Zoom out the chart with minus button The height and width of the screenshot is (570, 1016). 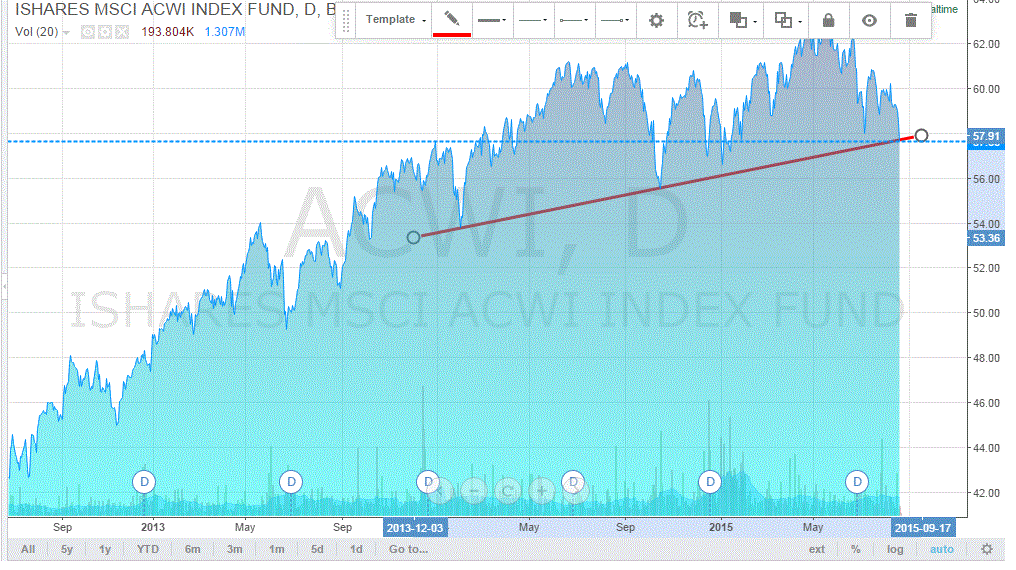click(x=474, y=491)
